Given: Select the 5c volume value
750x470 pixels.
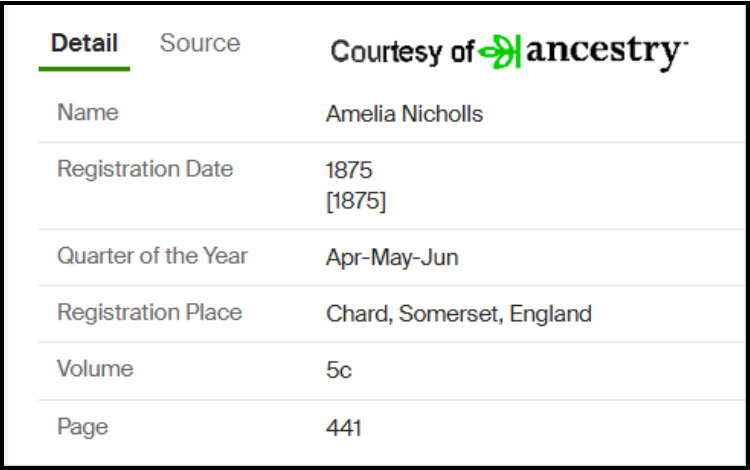Looking at the screenshot, I should pos(339,370).
